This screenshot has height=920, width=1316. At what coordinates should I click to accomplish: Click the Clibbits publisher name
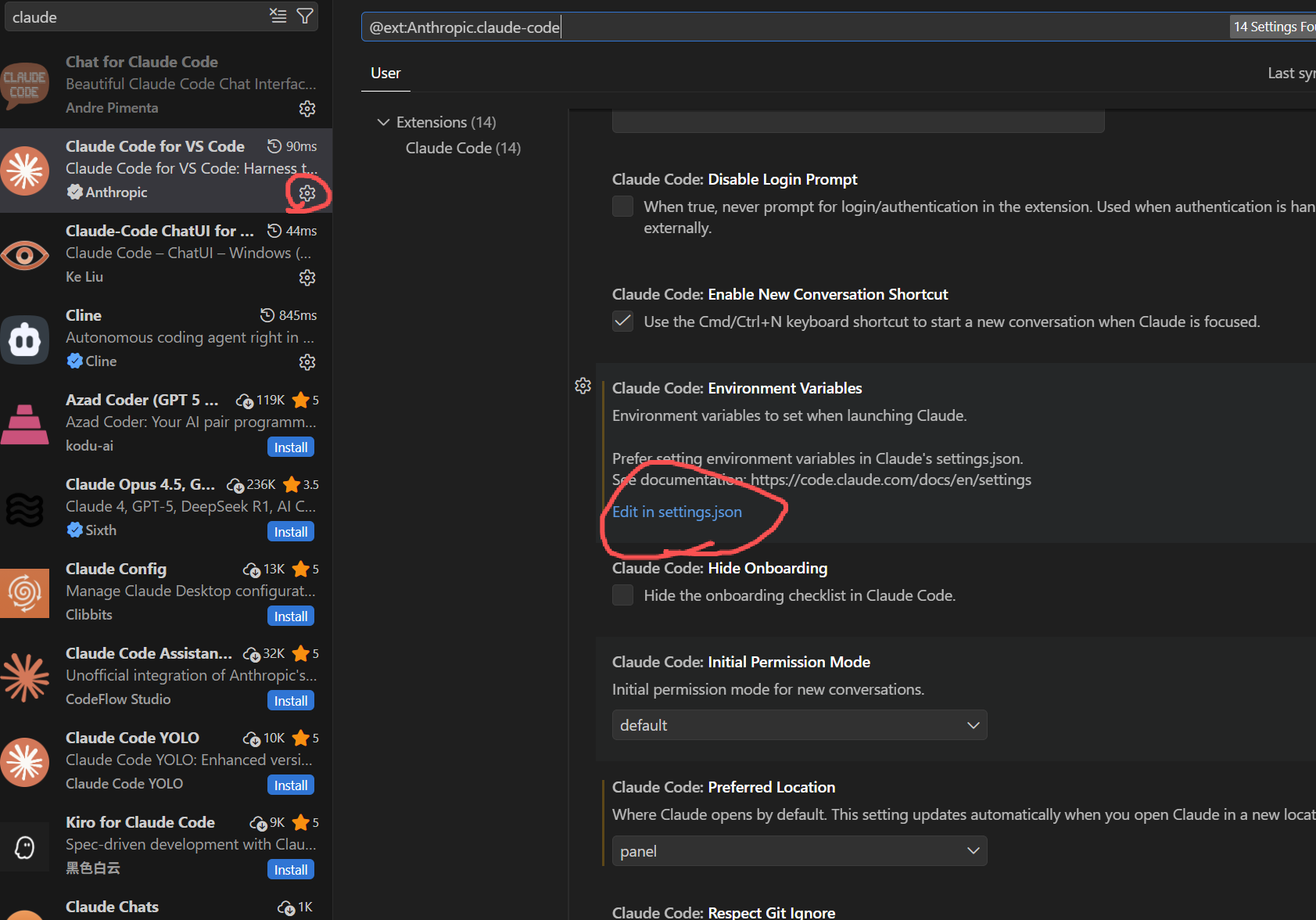point(89,614)
